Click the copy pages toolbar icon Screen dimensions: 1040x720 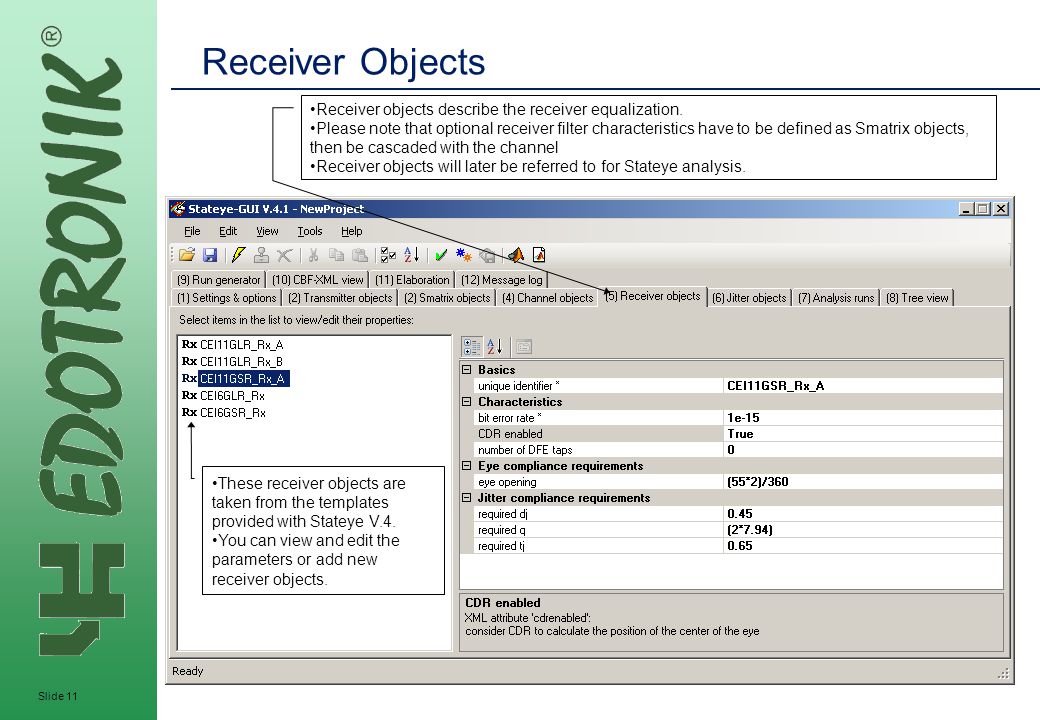click(336, 255)
